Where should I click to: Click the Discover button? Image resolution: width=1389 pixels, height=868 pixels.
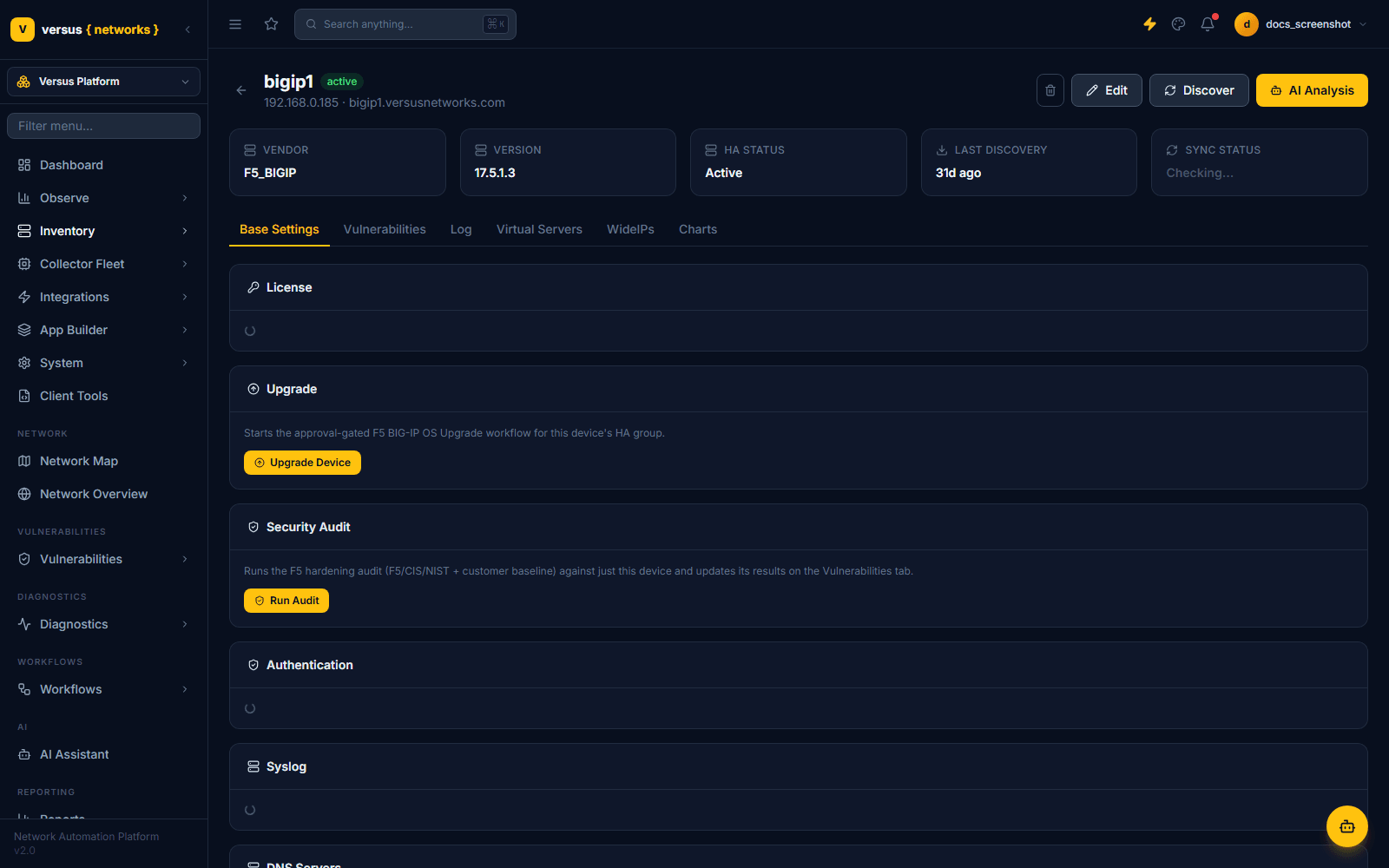[x=1199, y=90]
